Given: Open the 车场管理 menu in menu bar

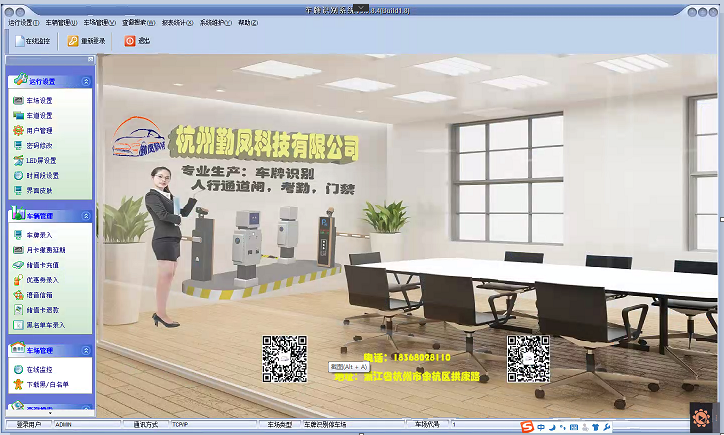Looking at the screenshot, I should [99, 22].
